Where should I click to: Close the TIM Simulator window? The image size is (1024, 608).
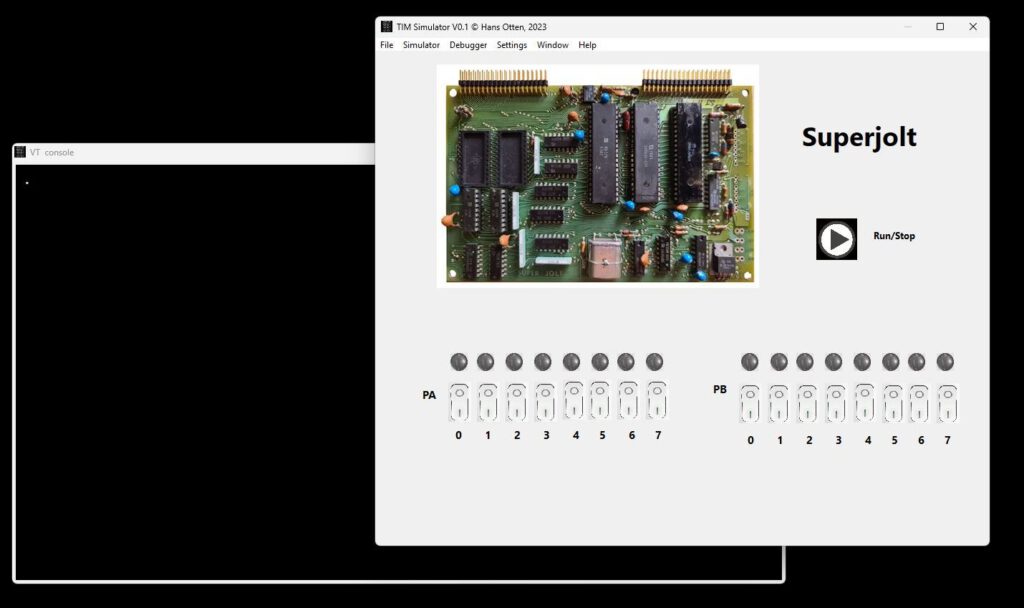coord(972,27)
